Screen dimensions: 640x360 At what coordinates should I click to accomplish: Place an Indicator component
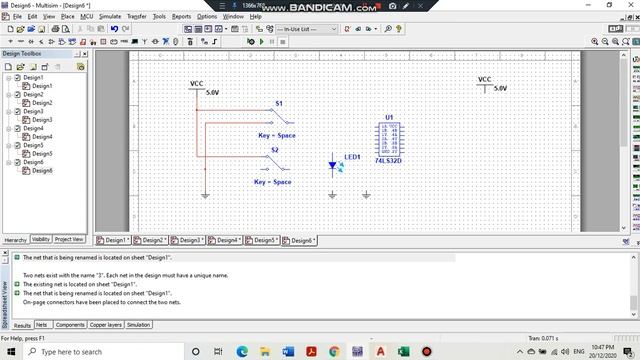click(103, 42)
